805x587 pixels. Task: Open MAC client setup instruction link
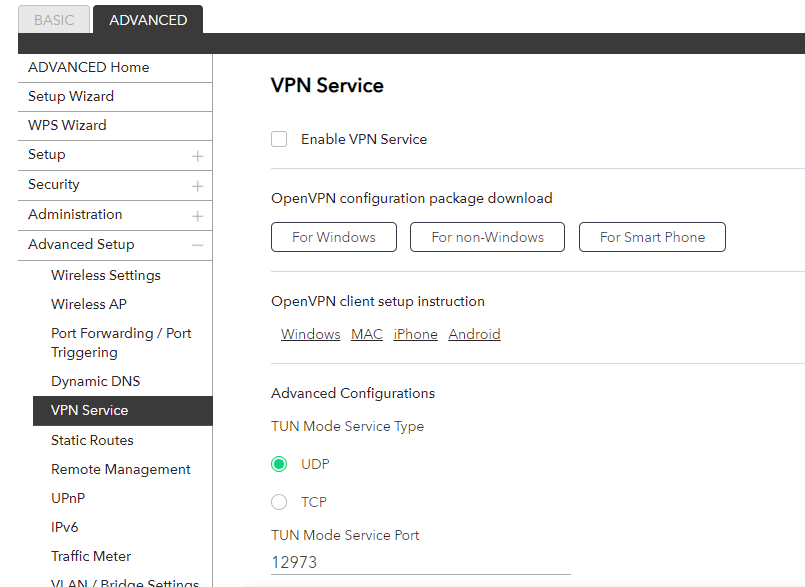coord(367,334)
